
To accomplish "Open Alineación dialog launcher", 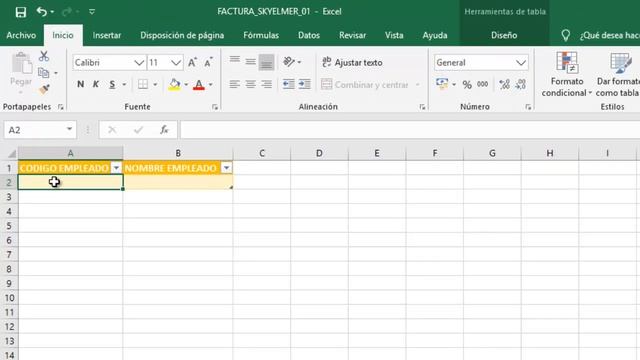I will click(422, 107).
